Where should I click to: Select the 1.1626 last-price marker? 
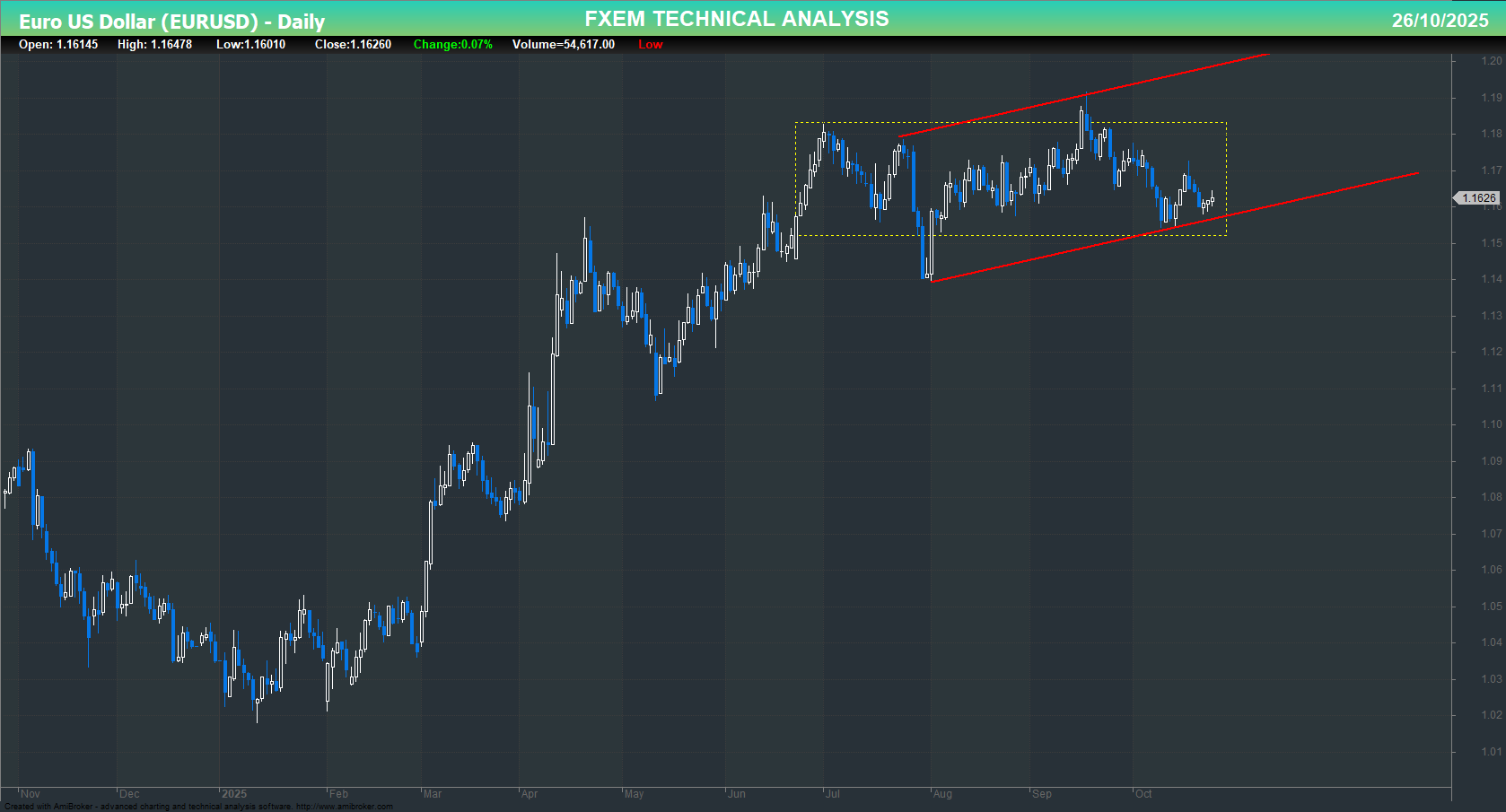tap(1477, 198)
